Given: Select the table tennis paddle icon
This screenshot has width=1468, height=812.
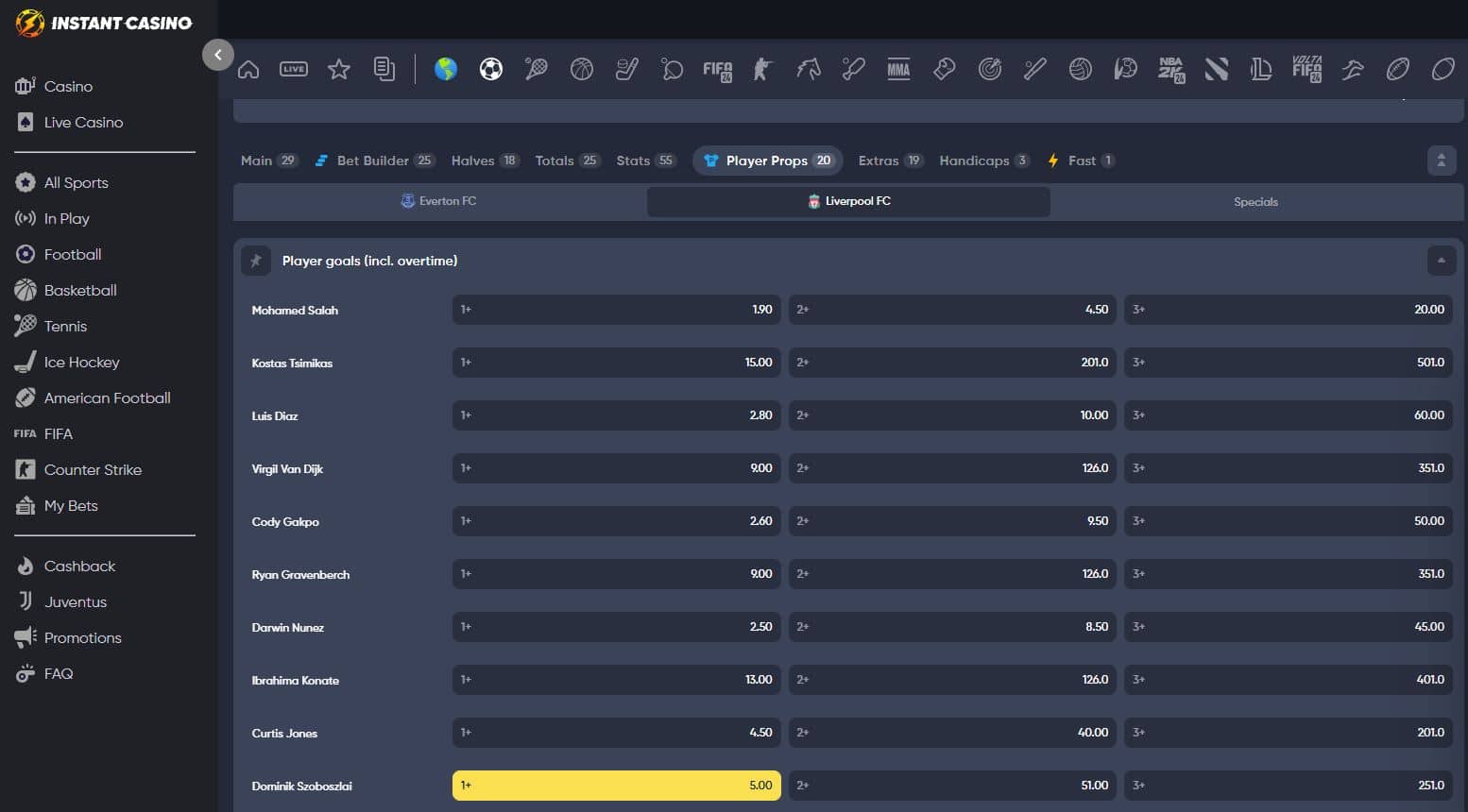Looking at the screenshot, I should (x=673, y=69).
